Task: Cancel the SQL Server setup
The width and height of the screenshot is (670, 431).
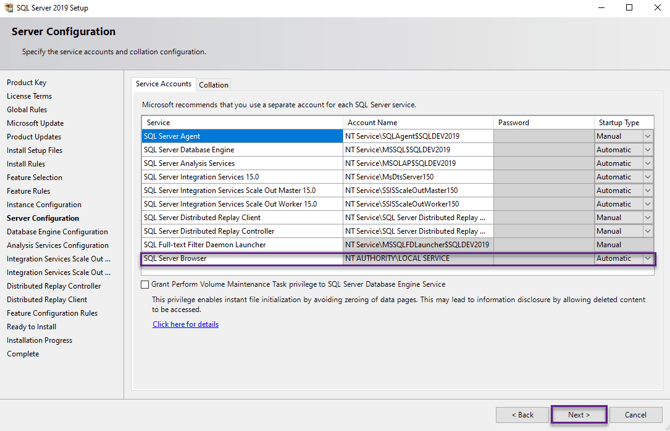Action: 635,414
